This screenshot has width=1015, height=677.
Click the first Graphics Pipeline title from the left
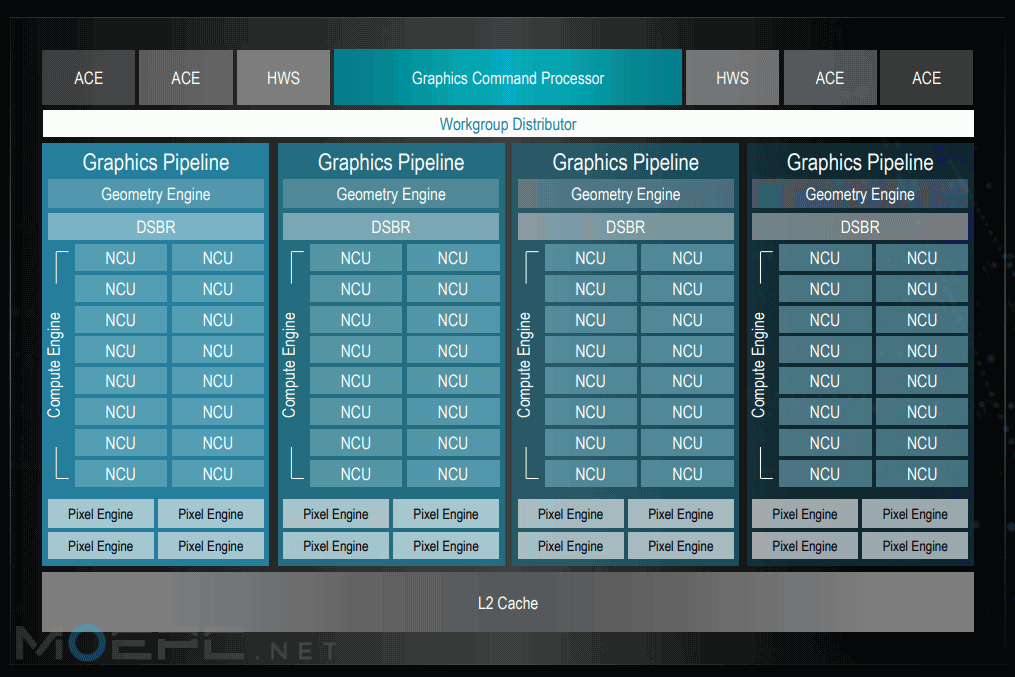[156, 162]
